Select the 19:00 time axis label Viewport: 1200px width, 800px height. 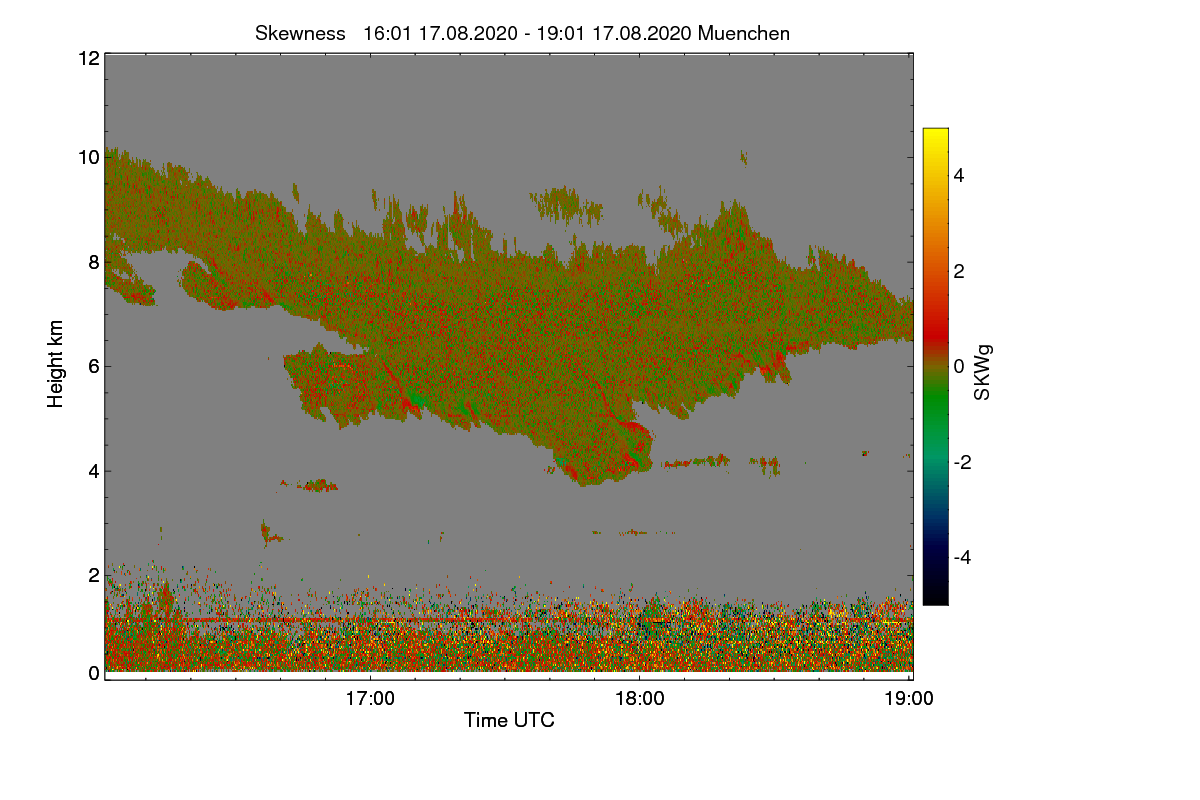coord(908,699)
